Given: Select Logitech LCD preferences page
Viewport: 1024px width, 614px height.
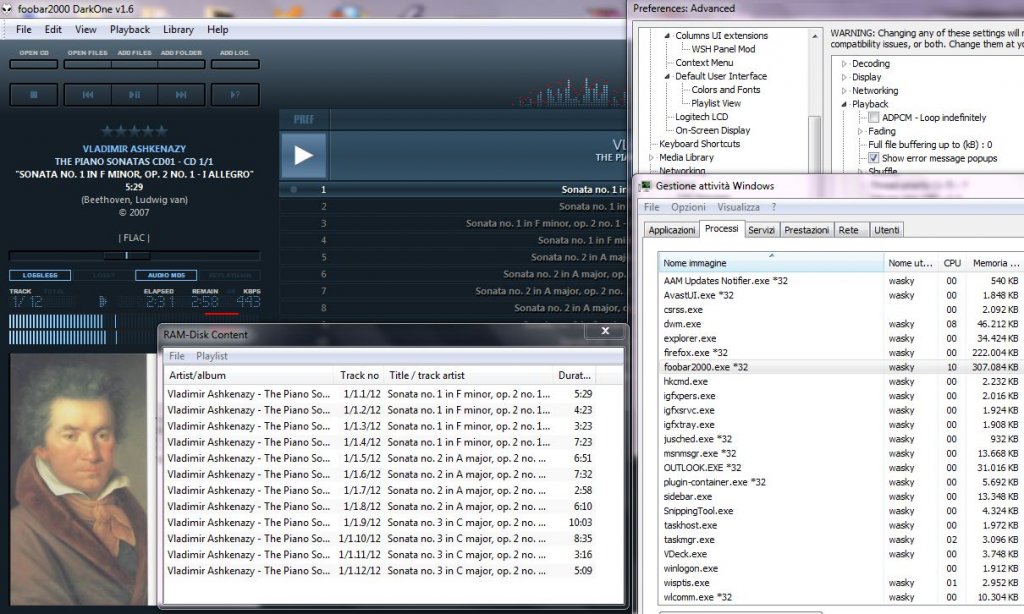Looking at the screenshot, I should (x=701, y=117).
